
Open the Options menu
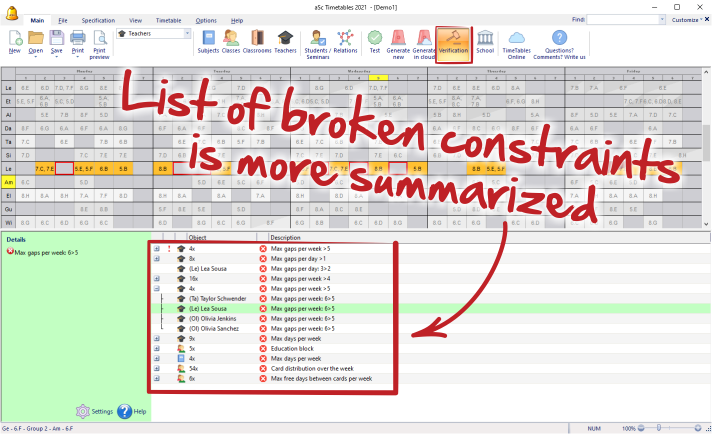206,20
